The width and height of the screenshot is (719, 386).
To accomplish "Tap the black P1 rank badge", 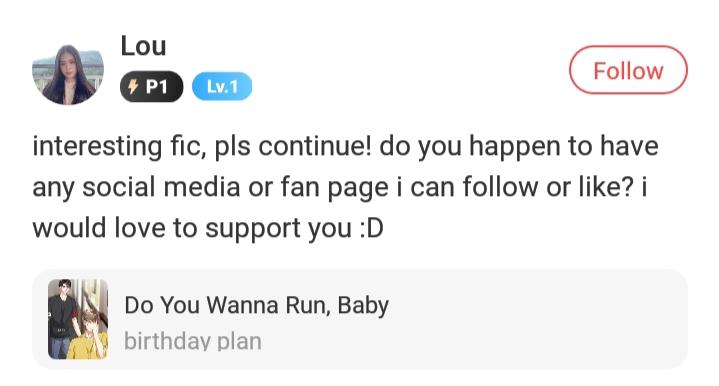I will point(151,86).
